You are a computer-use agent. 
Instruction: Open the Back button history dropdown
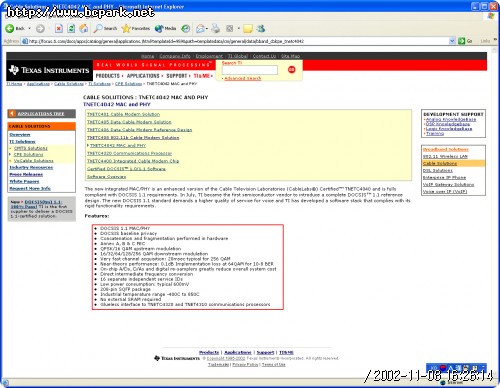pyautogui.click(x=29, y=29)
